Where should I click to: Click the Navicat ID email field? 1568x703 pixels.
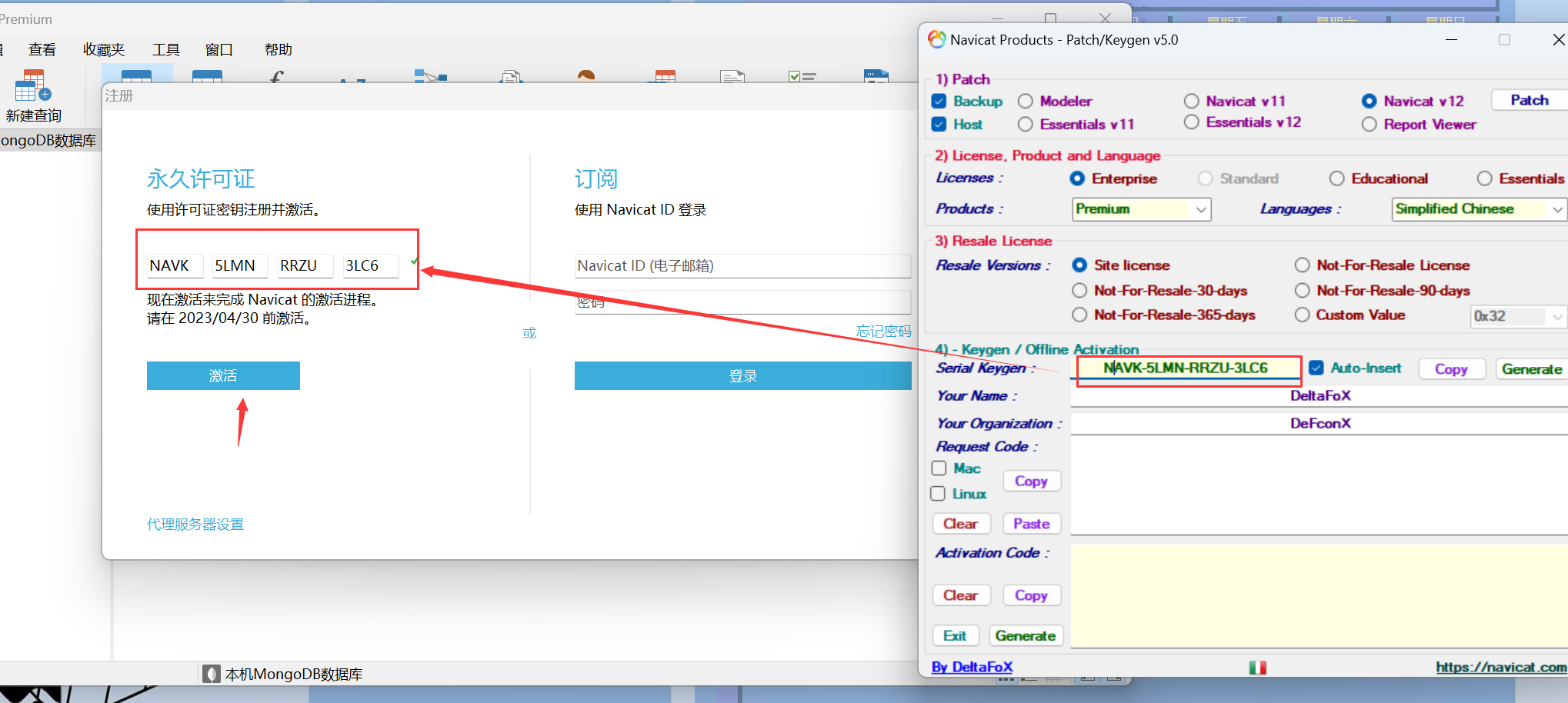tap(743, 265)
